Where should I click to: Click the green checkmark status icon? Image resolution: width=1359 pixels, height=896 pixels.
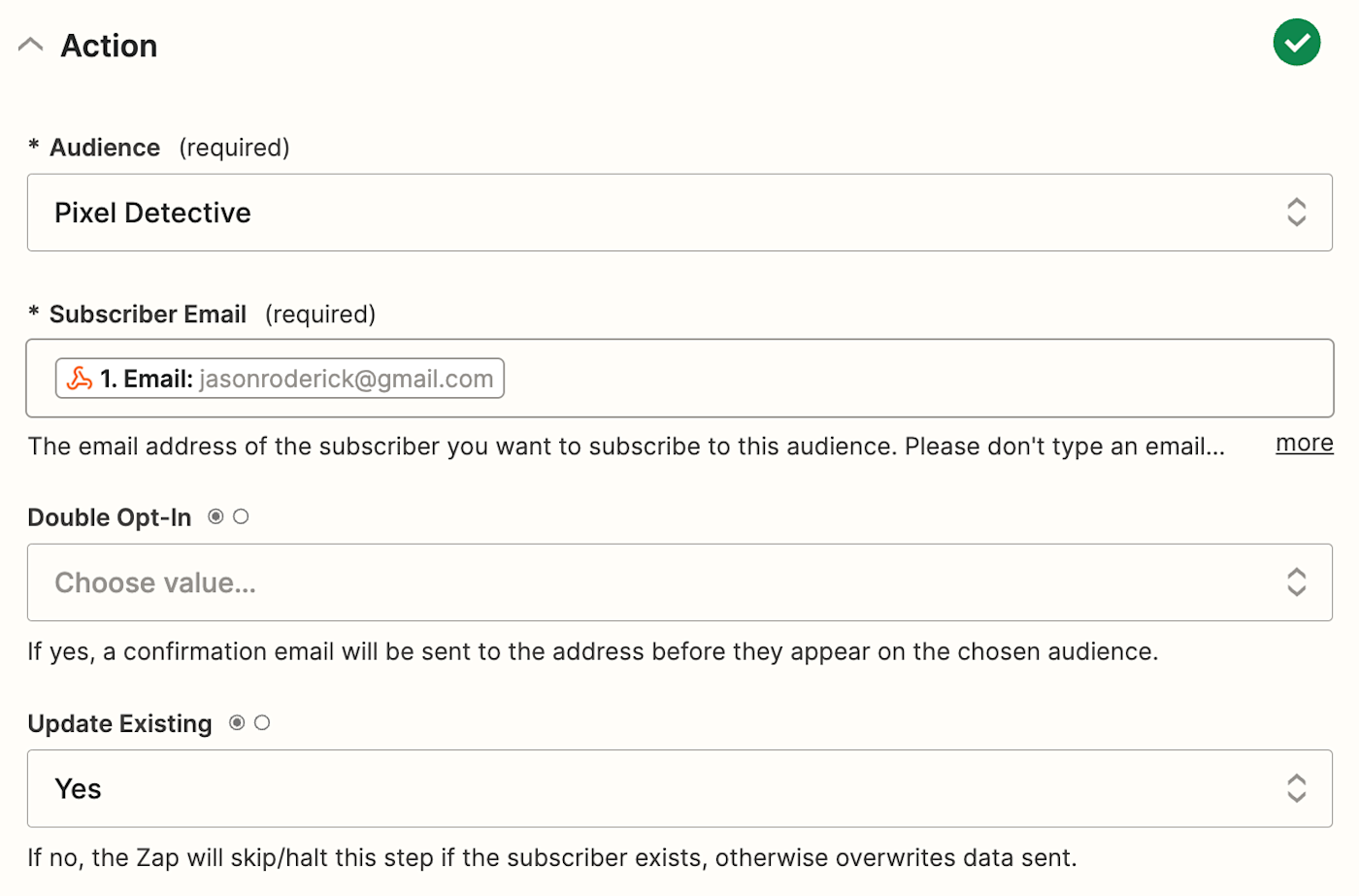tap(1296, 44)
